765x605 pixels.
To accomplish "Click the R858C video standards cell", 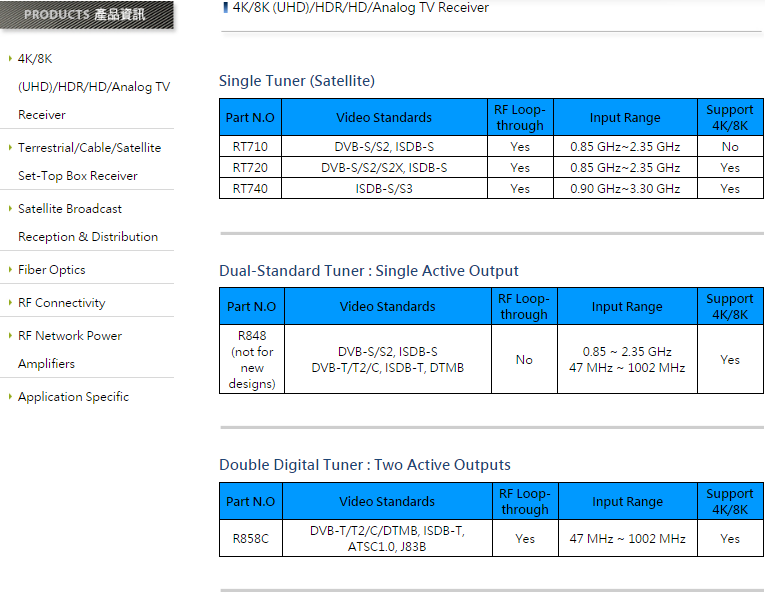I will (387, 538).
